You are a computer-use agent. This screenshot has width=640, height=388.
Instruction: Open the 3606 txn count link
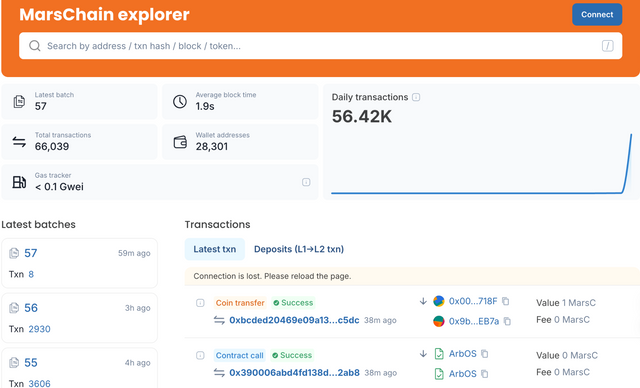[39, 383]
